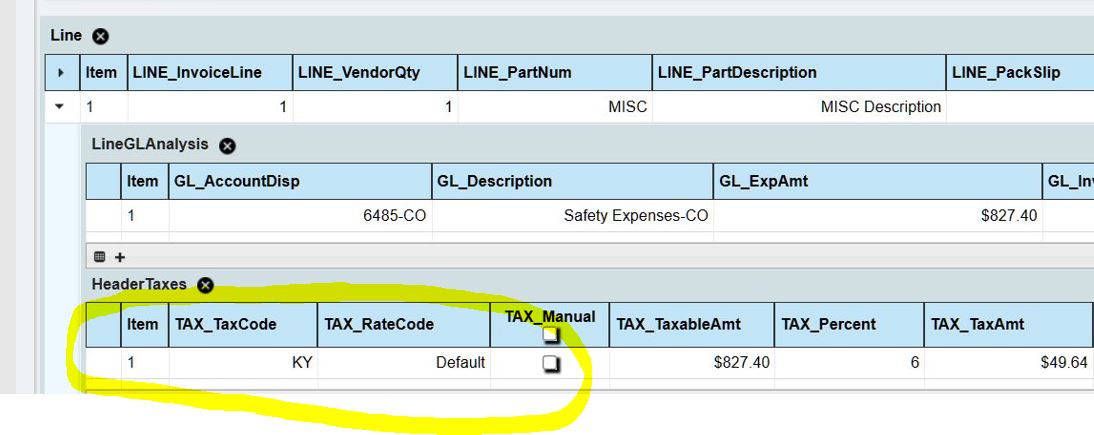Sort by LINE_InvoiceLine column header

point(210,73)
